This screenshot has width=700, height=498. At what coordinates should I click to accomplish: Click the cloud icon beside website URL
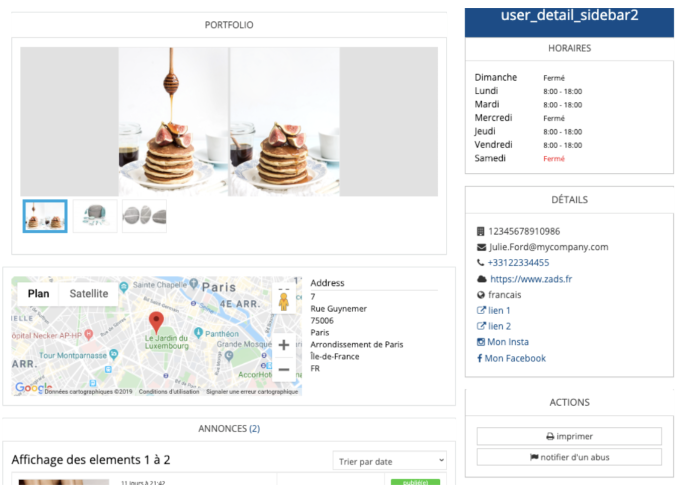(x=482, y=279)
